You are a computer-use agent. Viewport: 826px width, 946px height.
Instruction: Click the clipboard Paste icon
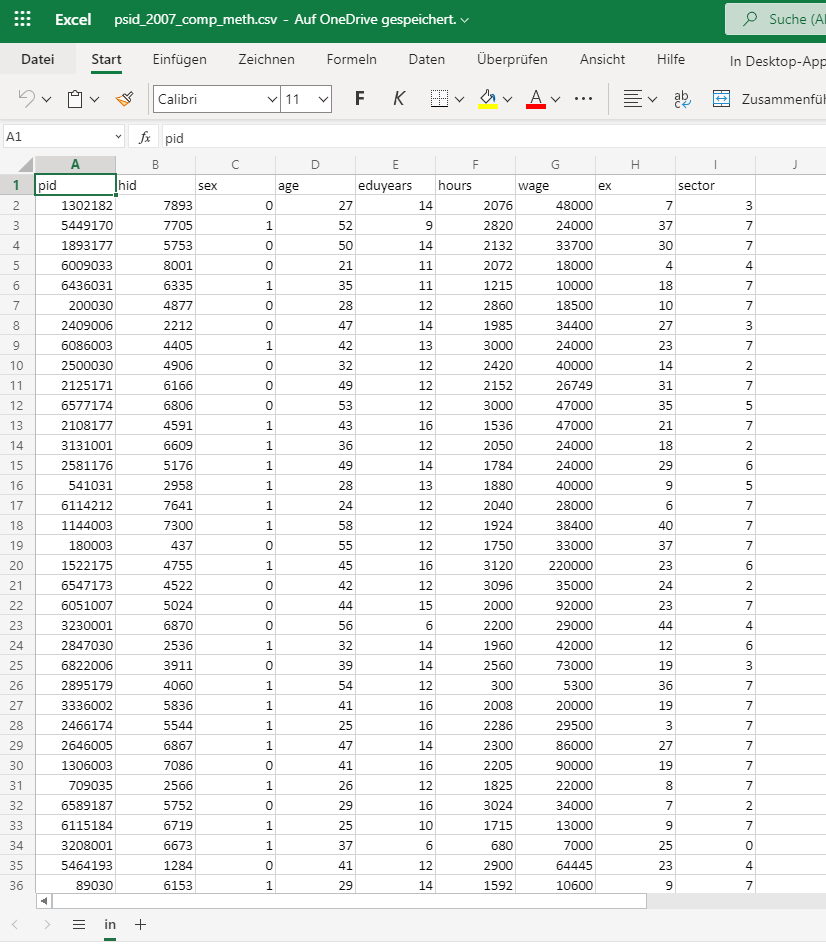click(x=74, y=99)
